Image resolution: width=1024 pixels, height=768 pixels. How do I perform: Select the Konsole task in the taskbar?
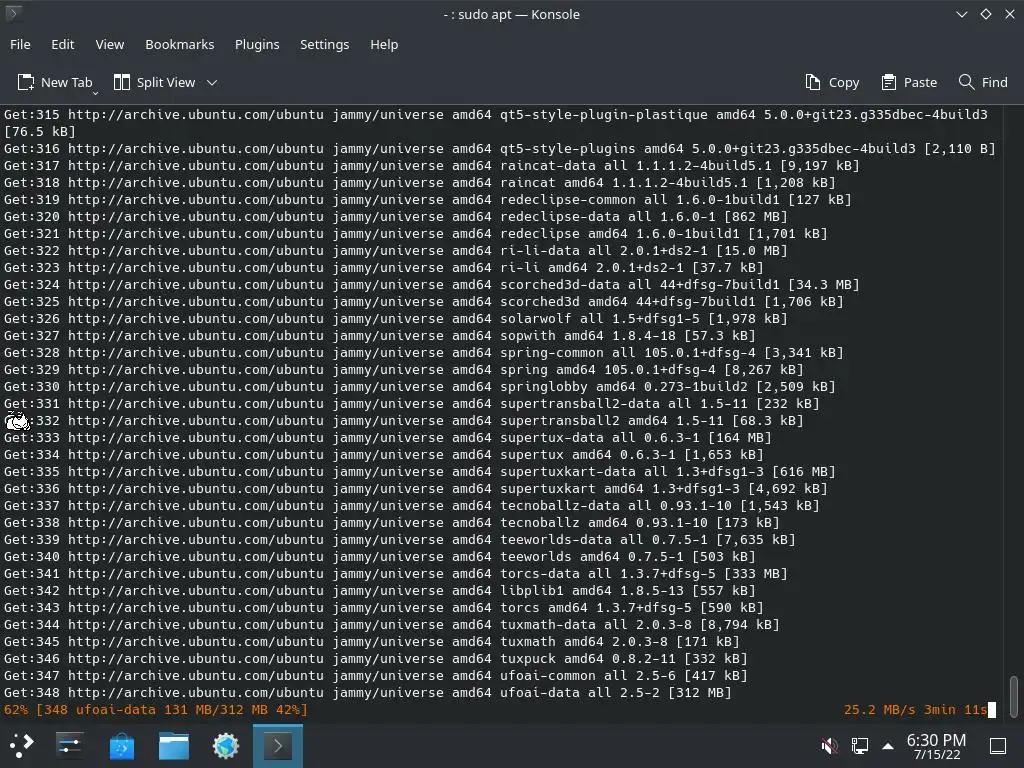pos(278,745)
